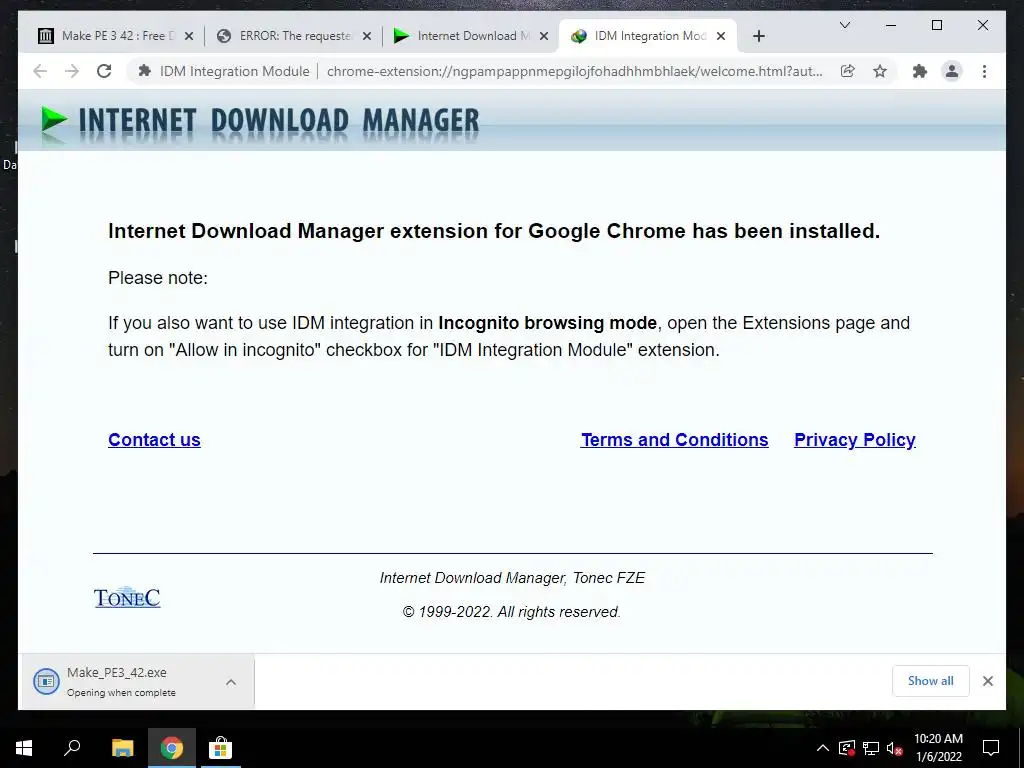Click the browser forward arrow
The width and height of the screenshot is (1024, 768).
(x=72, y=71)
